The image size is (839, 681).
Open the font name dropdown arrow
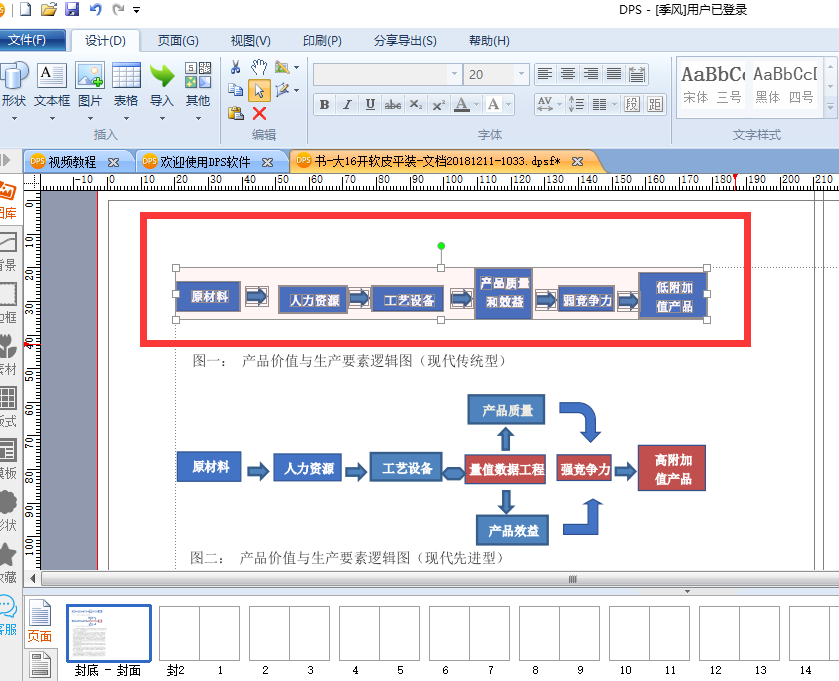pyautogui.click(x=454, y=74)
